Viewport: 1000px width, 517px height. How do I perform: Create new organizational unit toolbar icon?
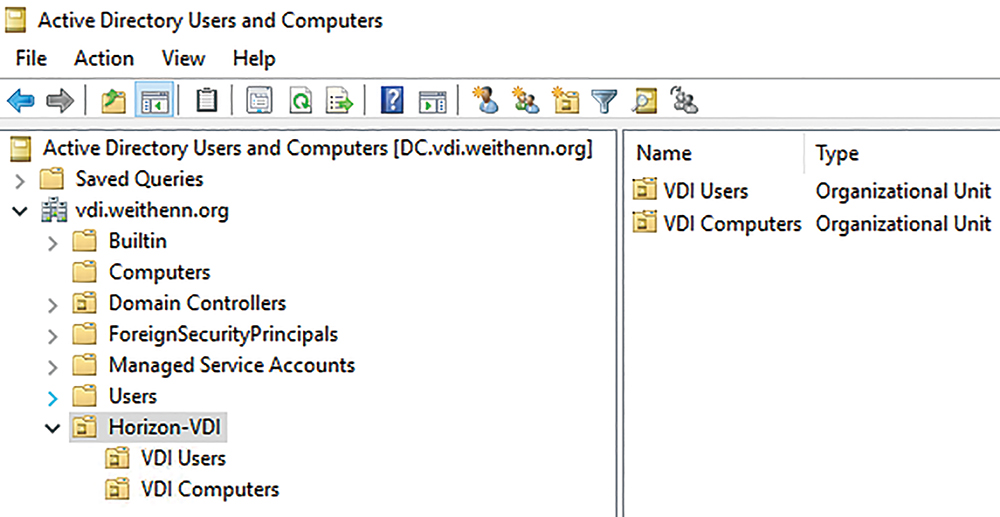point(566,101)
